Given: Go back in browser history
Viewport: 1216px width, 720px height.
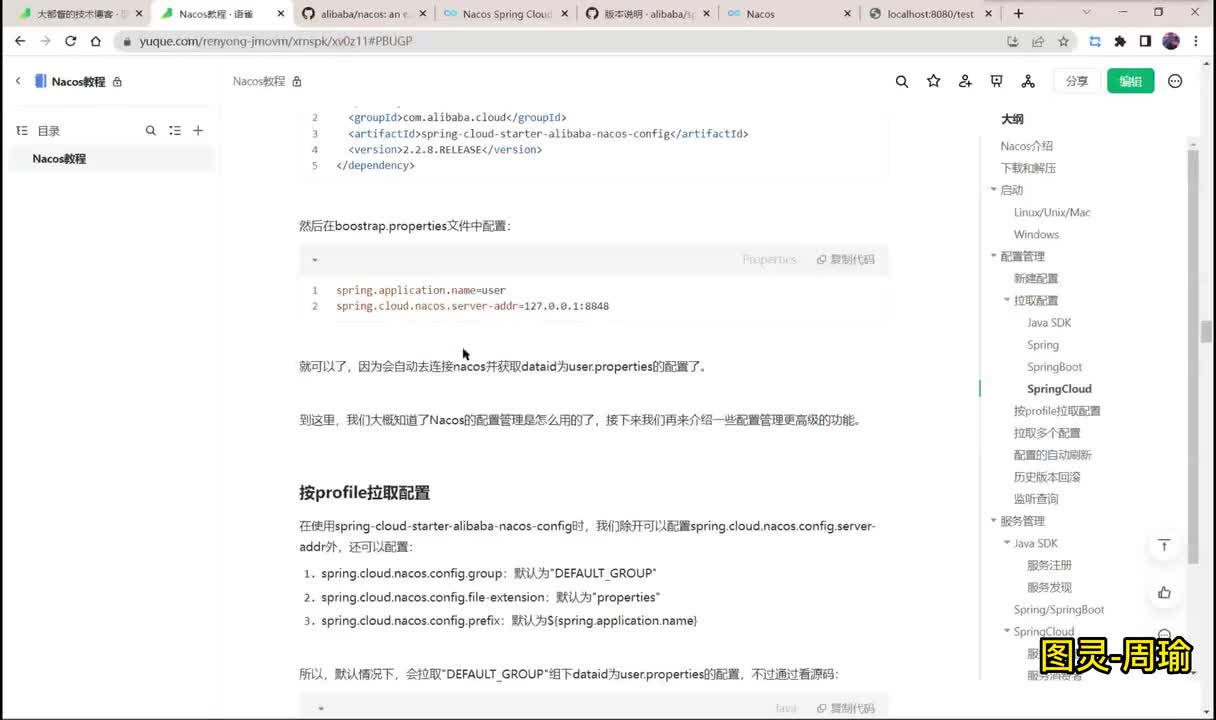Looking at the screenshot, I should pos(20,41).
